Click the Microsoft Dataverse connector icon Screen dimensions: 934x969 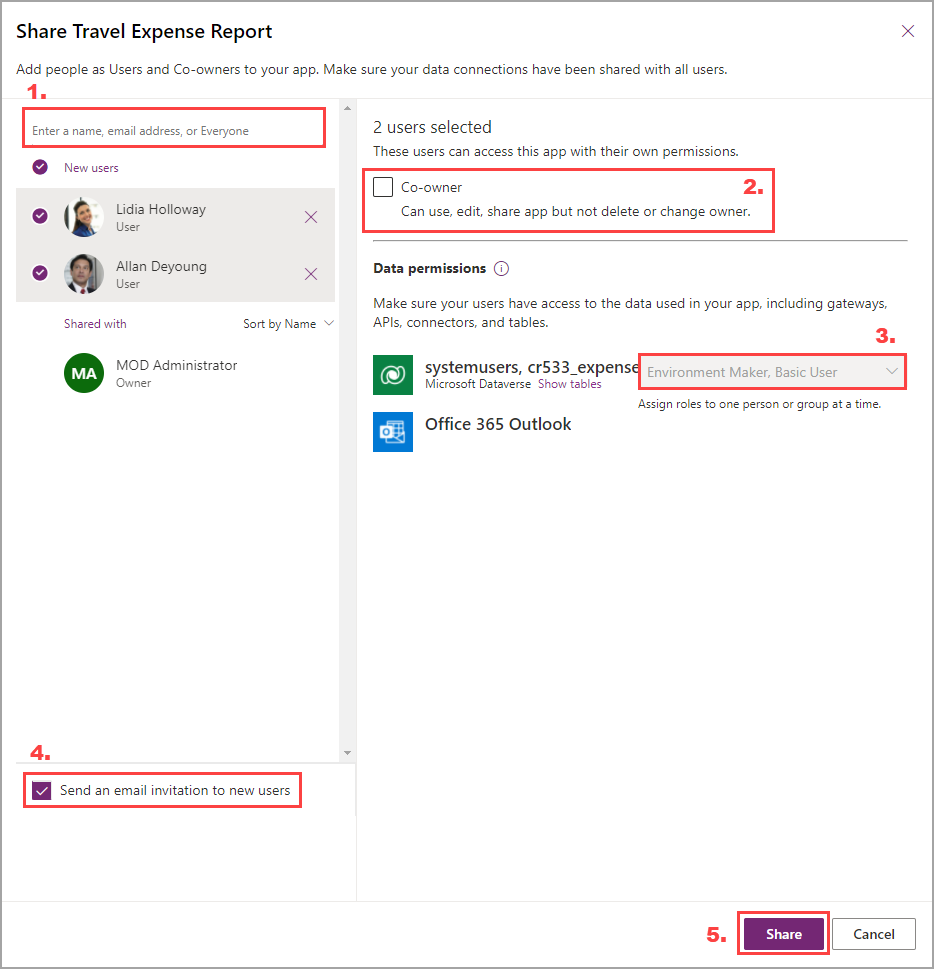393,374
